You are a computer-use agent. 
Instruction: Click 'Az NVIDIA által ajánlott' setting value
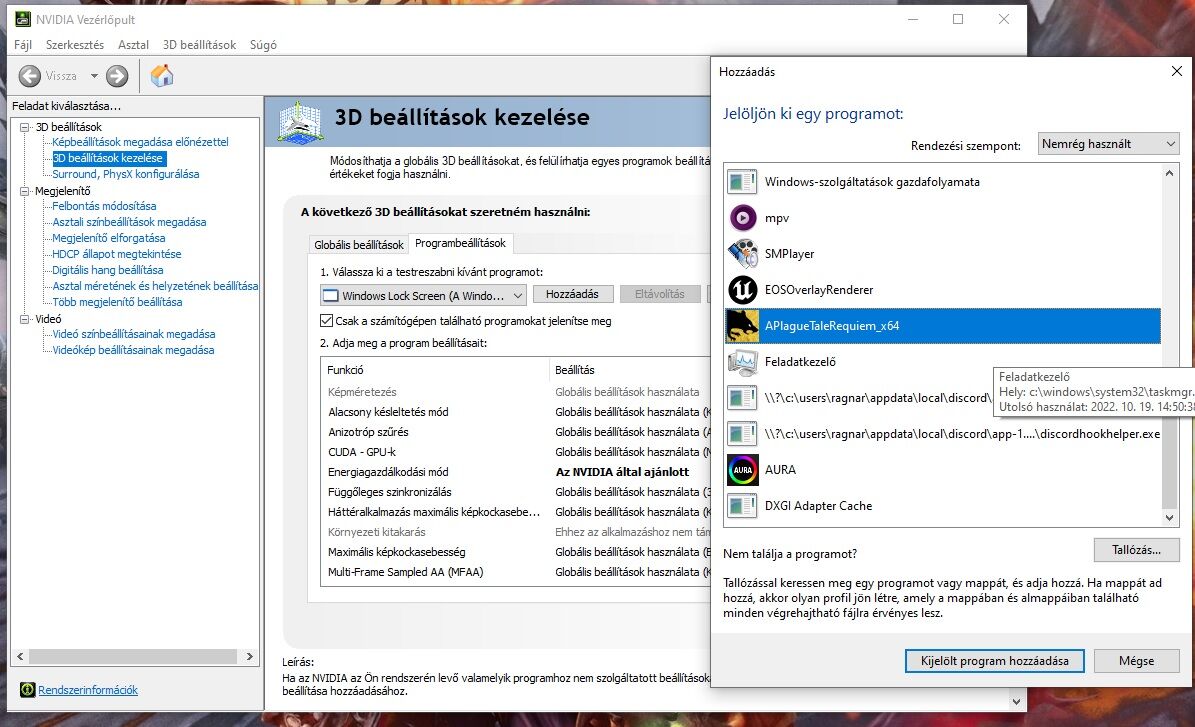623,472
